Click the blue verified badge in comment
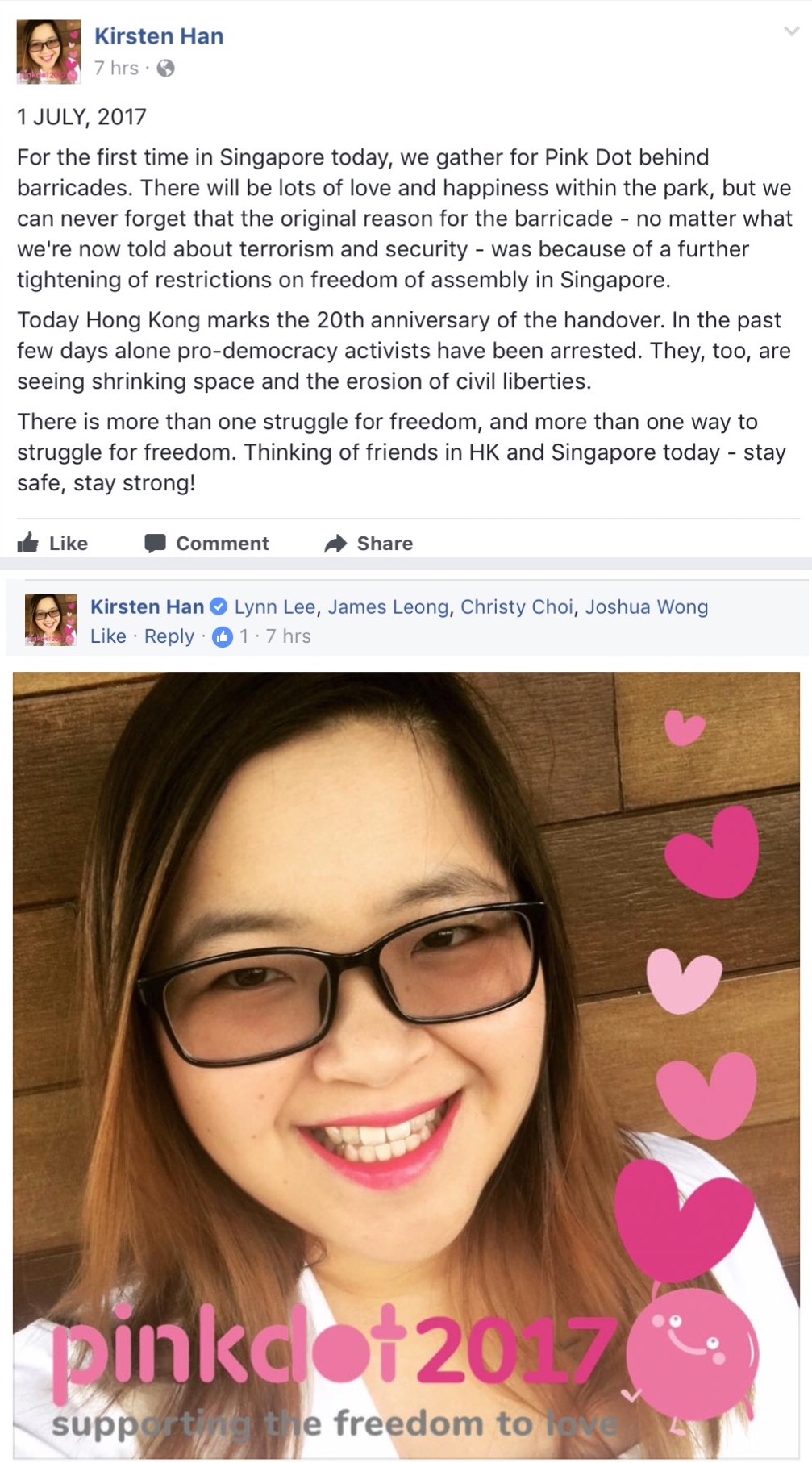The height and width of the screenshot is (1463, 812). (218, 606)
